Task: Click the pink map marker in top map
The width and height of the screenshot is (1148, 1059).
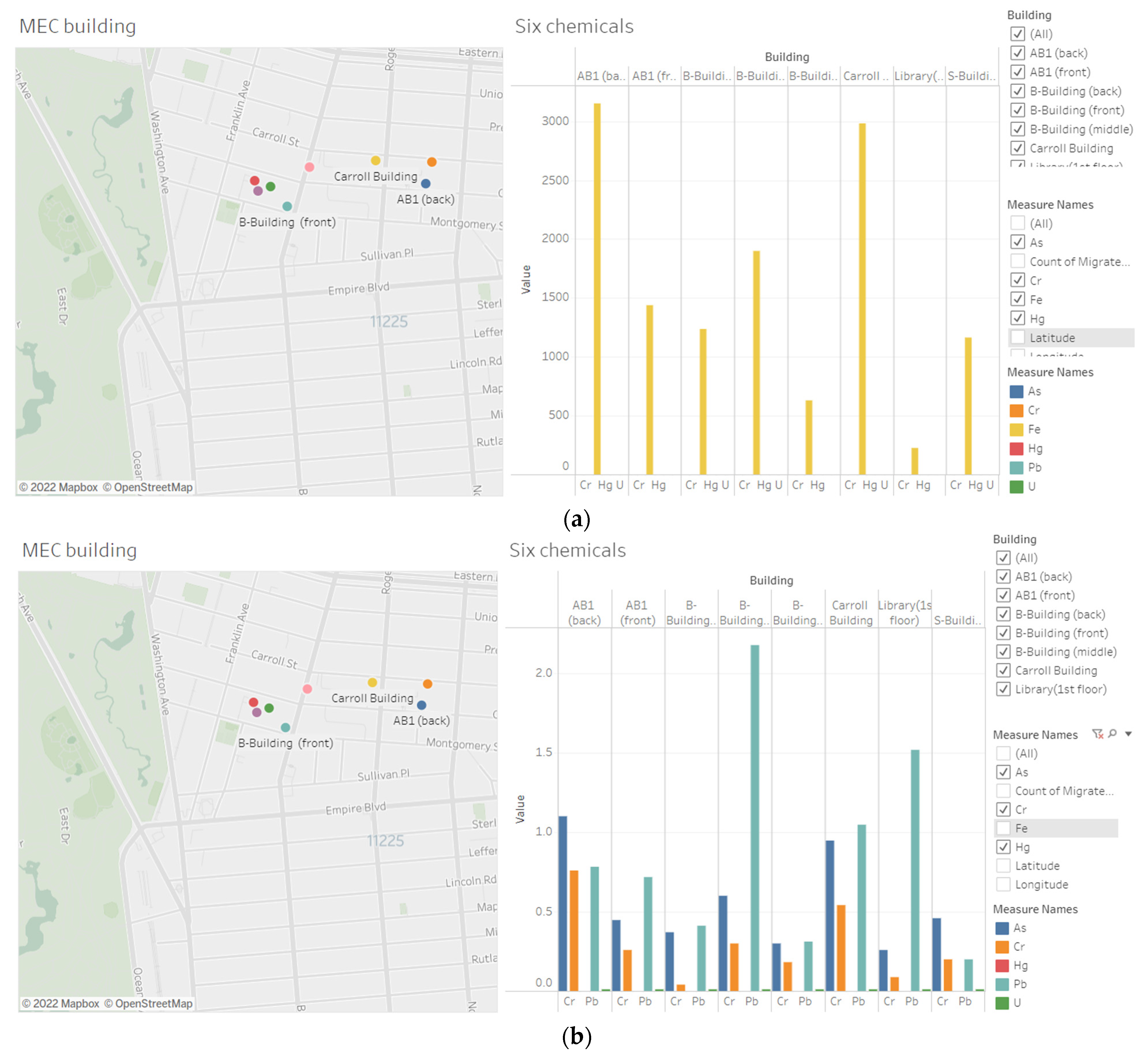Action: 309,167
